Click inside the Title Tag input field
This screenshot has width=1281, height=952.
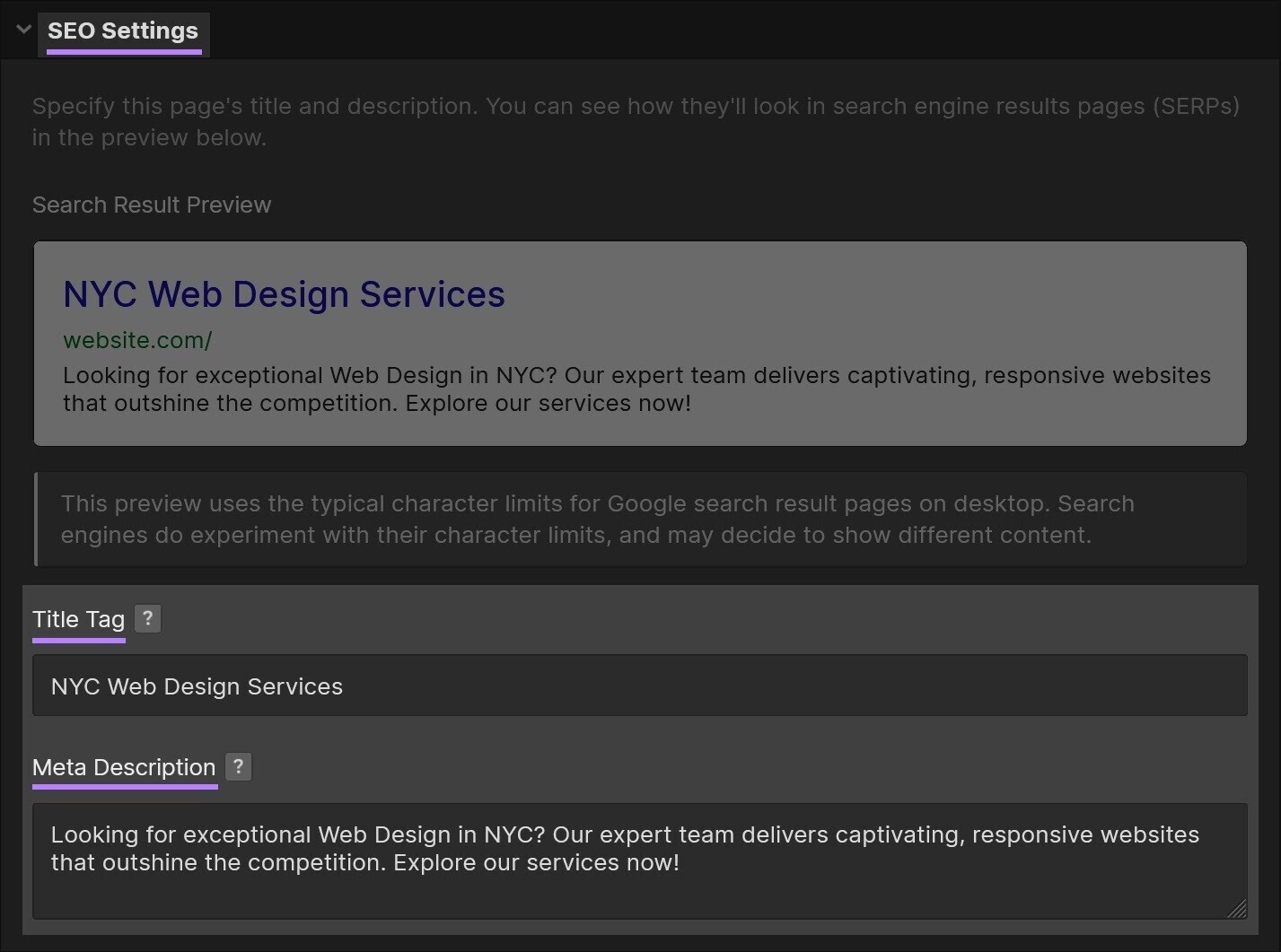point(639,685)
